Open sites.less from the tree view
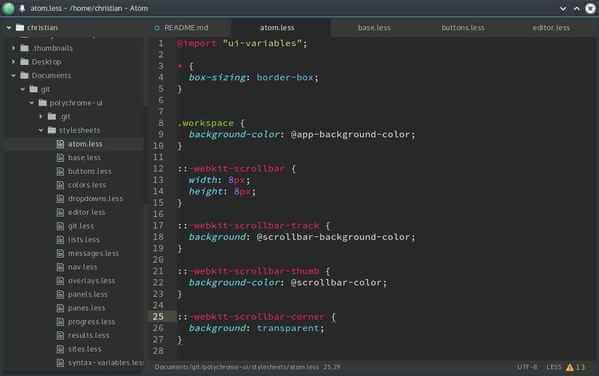Screen dimensions: 599x376 [x=85, y=349]
